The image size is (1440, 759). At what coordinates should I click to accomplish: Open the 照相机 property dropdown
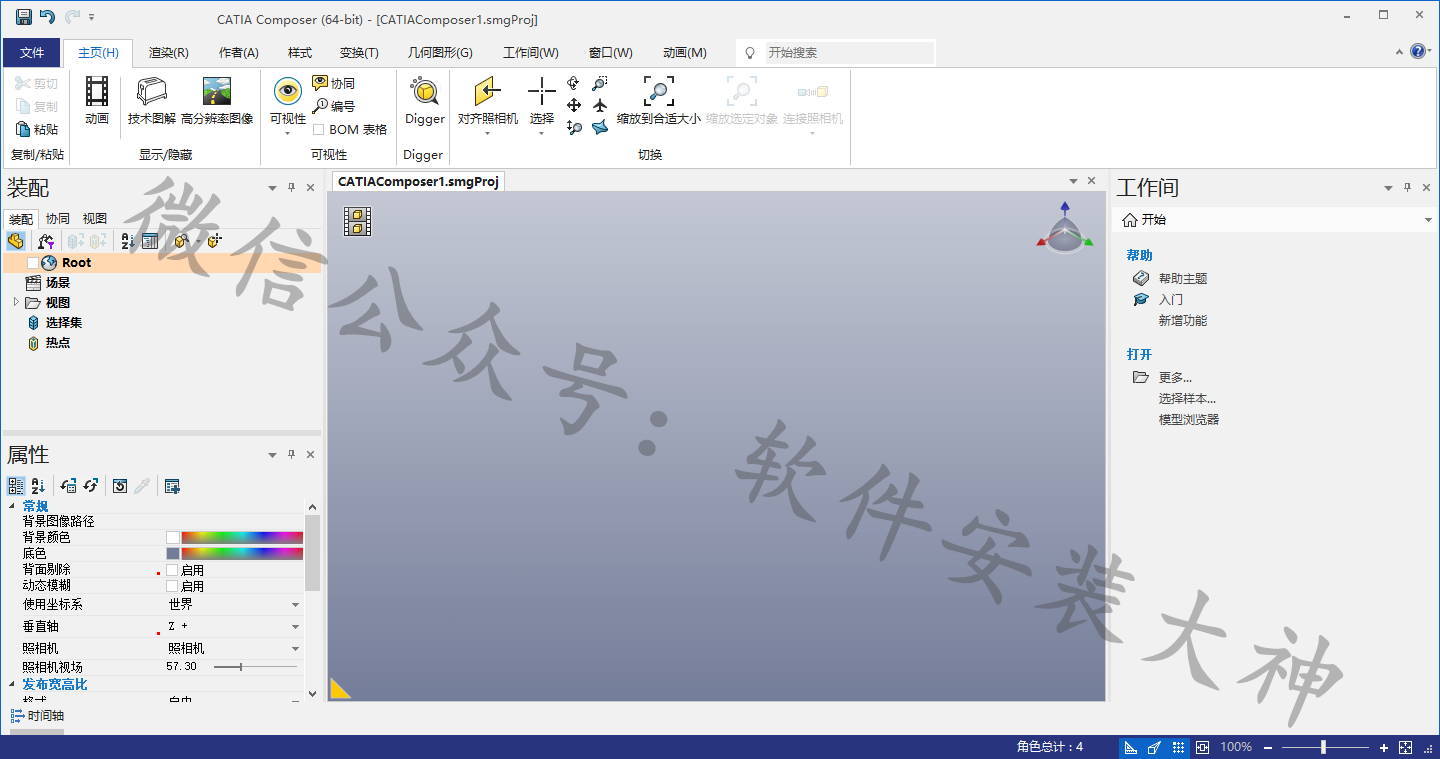click(295, 649)
